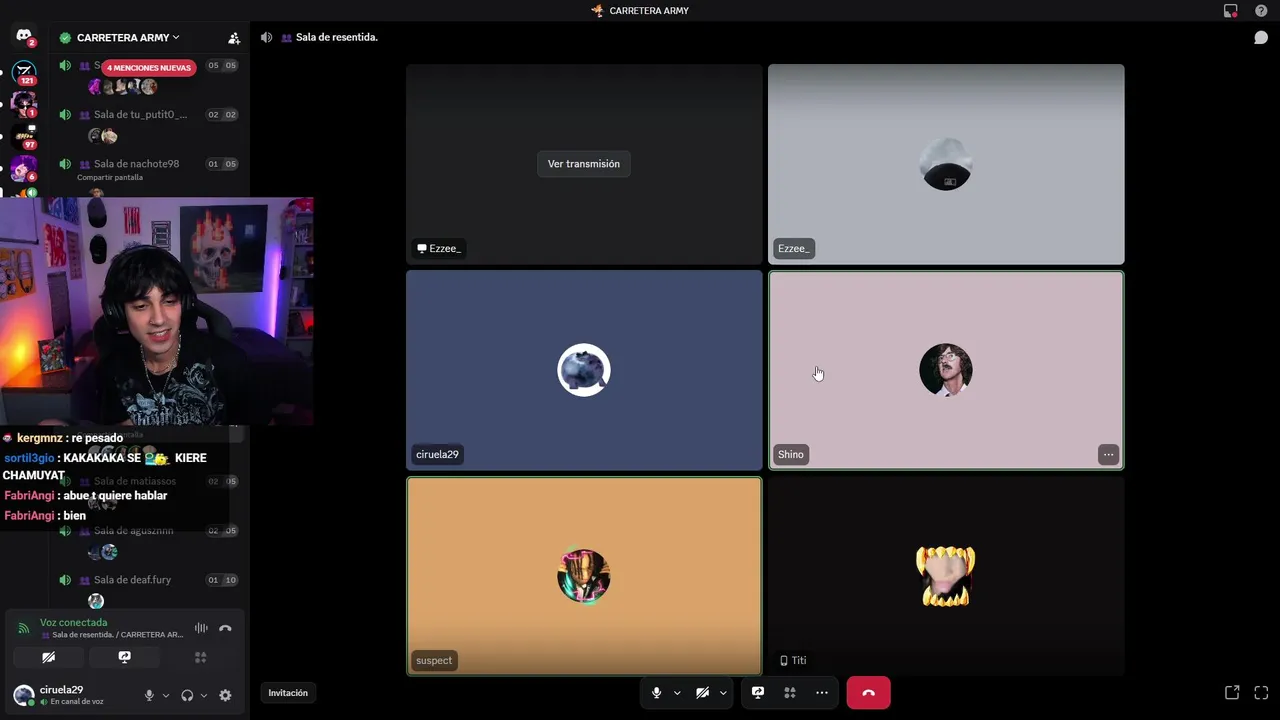
Task: Mute microphone in user panel
Action: [149, 695]
